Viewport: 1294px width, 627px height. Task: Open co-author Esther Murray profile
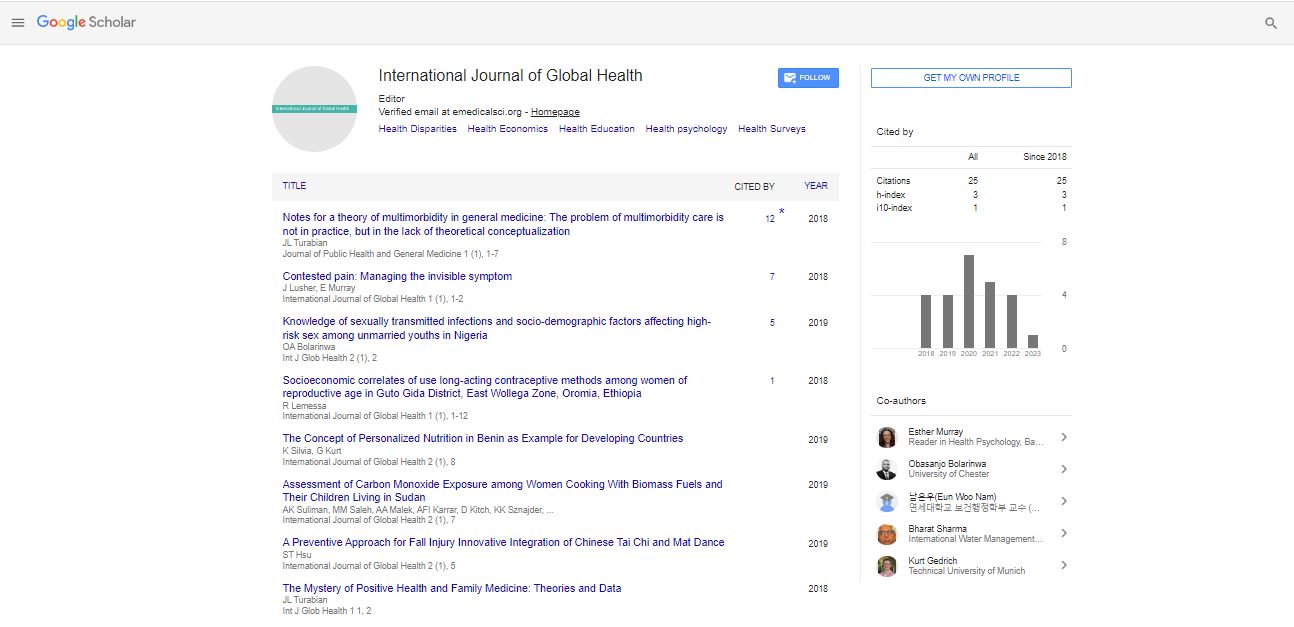(935, 432)
